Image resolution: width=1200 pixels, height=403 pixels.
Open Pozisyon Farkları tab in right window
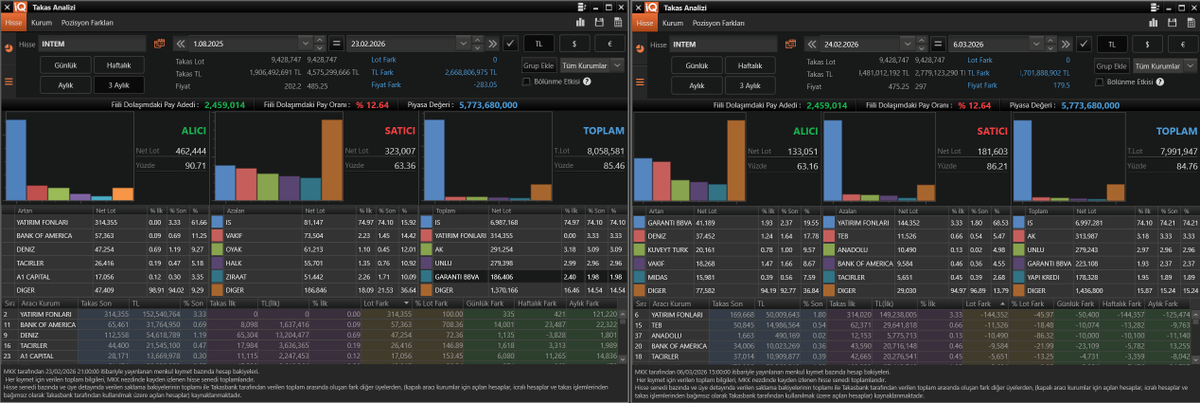719,21
